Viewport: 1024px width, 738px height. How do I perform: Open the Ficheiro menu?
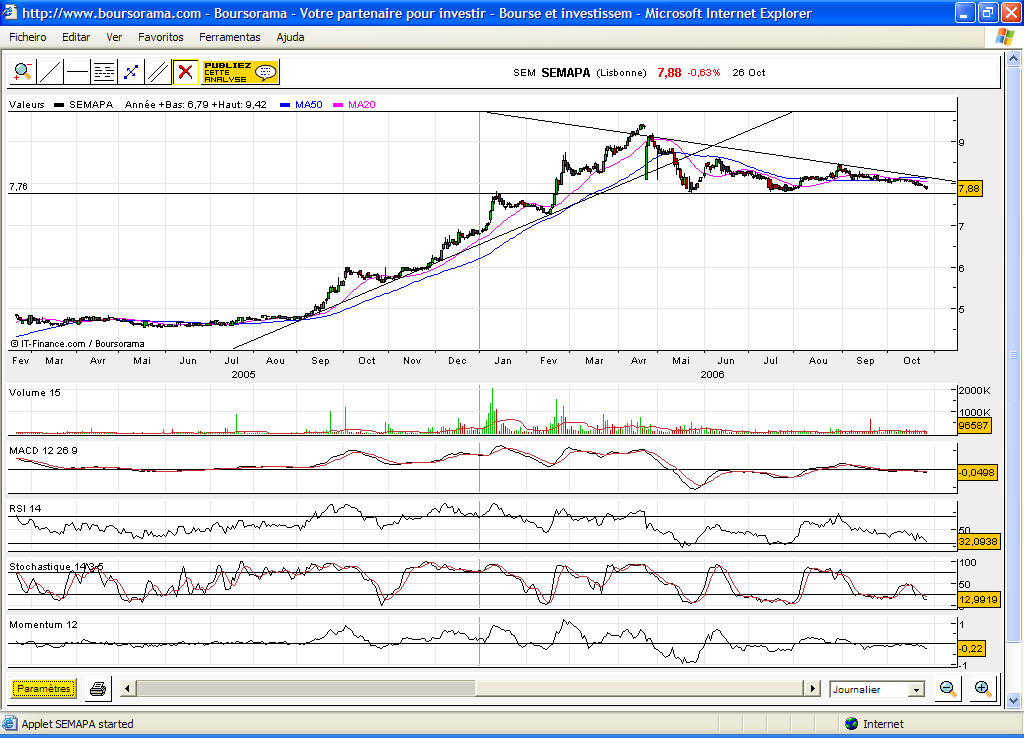coord(27,37)
